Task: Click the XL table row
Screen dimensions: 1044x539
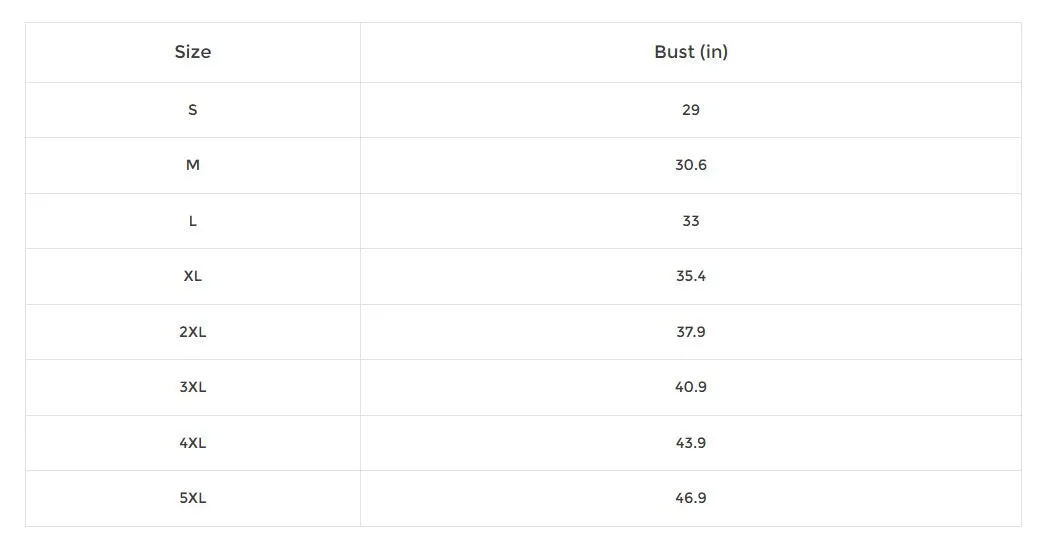Action: coord(523,277)
